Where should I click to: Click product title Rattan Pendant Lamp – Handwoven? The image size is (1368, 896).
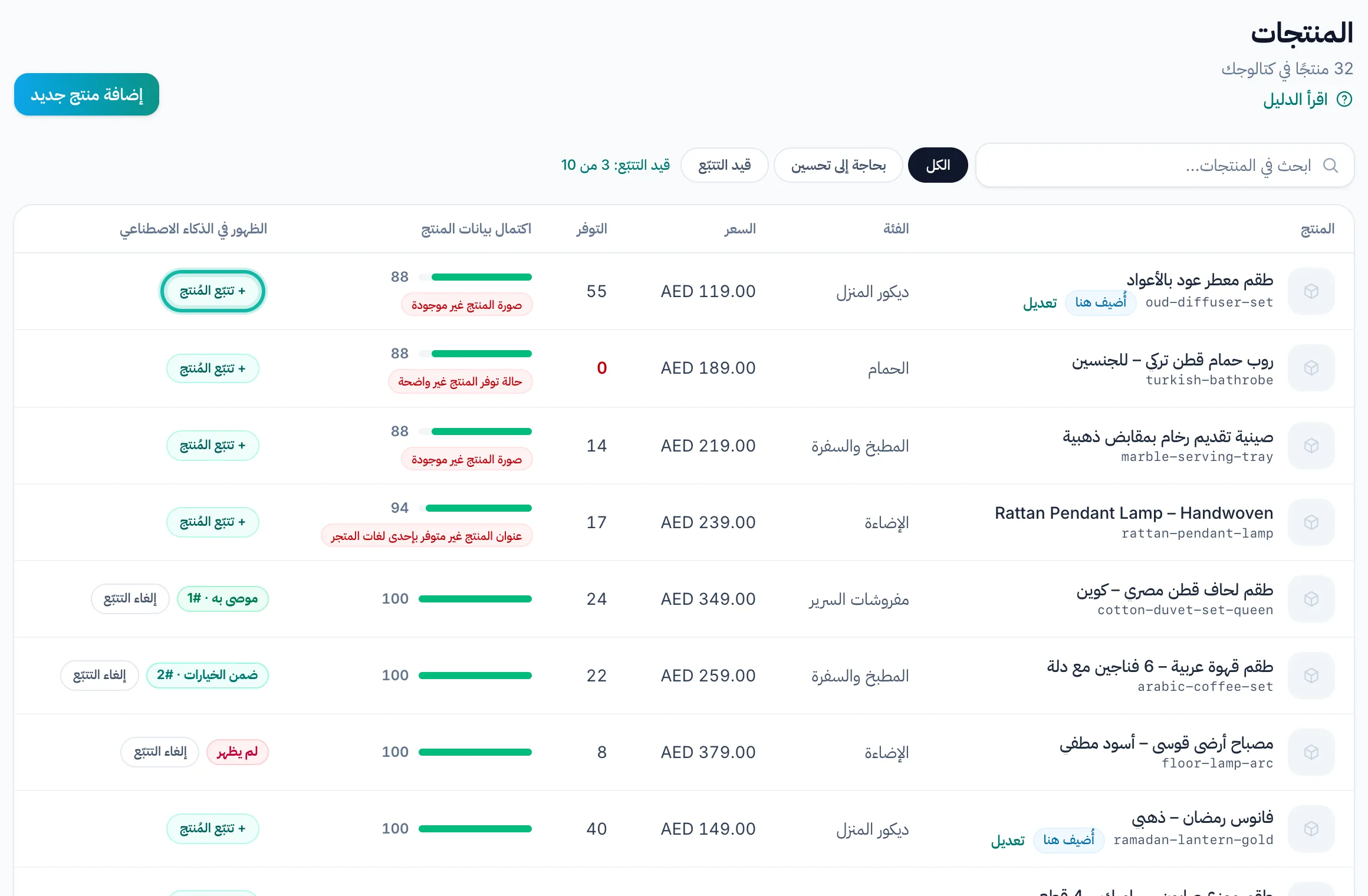[x=1133, y=513]
